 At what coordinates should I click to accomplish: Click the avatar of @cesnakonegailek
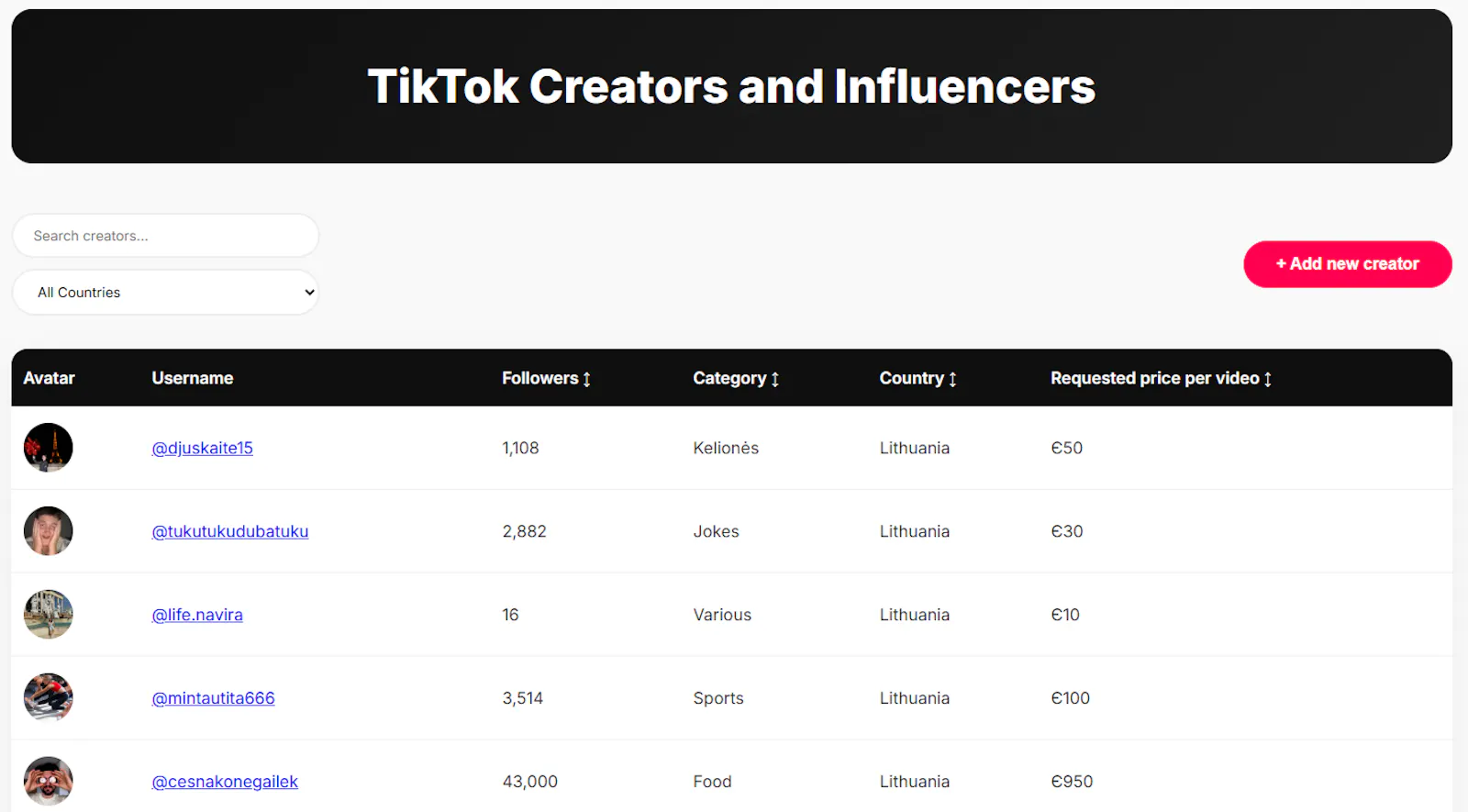click(x=49, y=782)
